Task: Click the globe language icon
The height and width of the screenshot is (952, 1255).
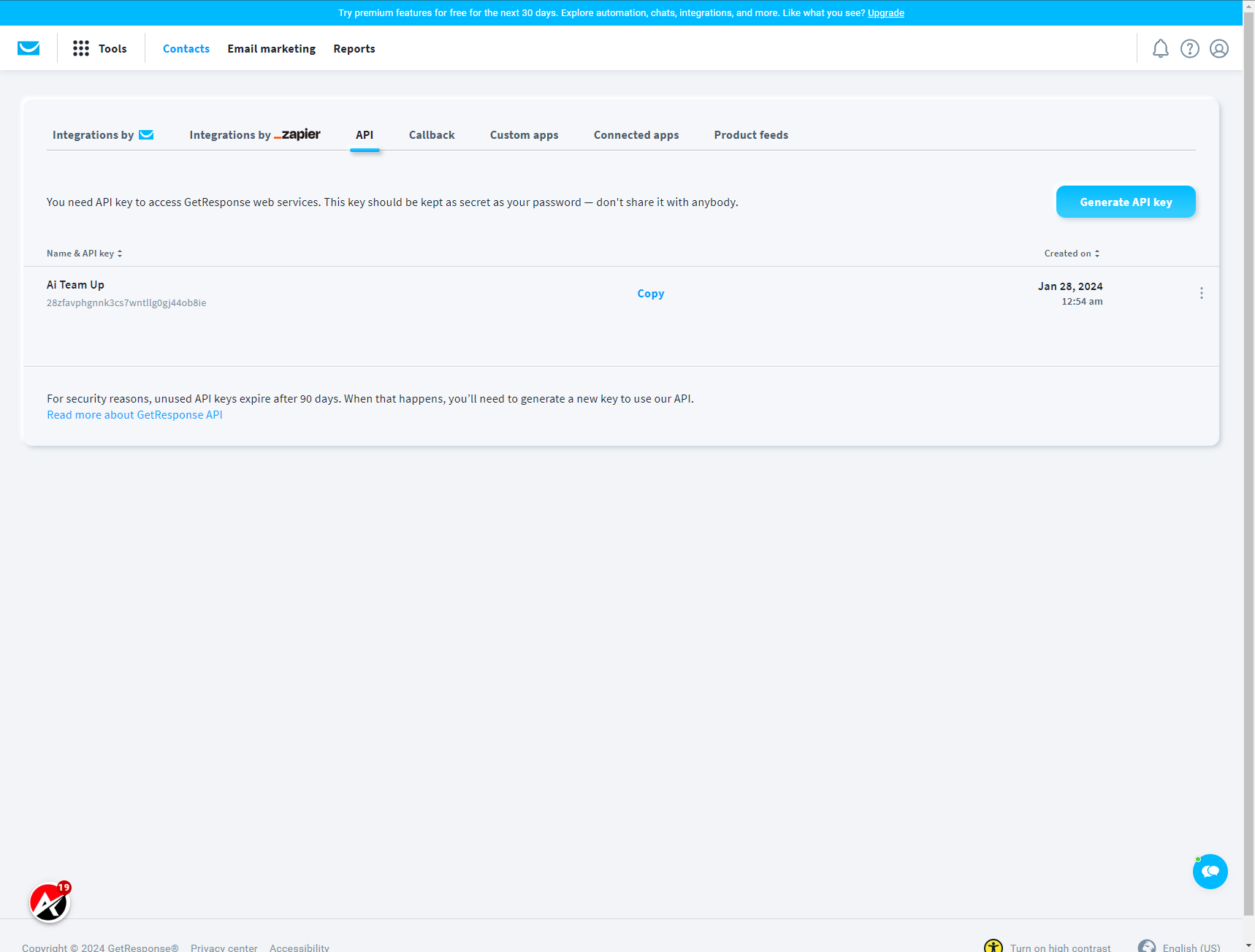Action: point(1147,946)
